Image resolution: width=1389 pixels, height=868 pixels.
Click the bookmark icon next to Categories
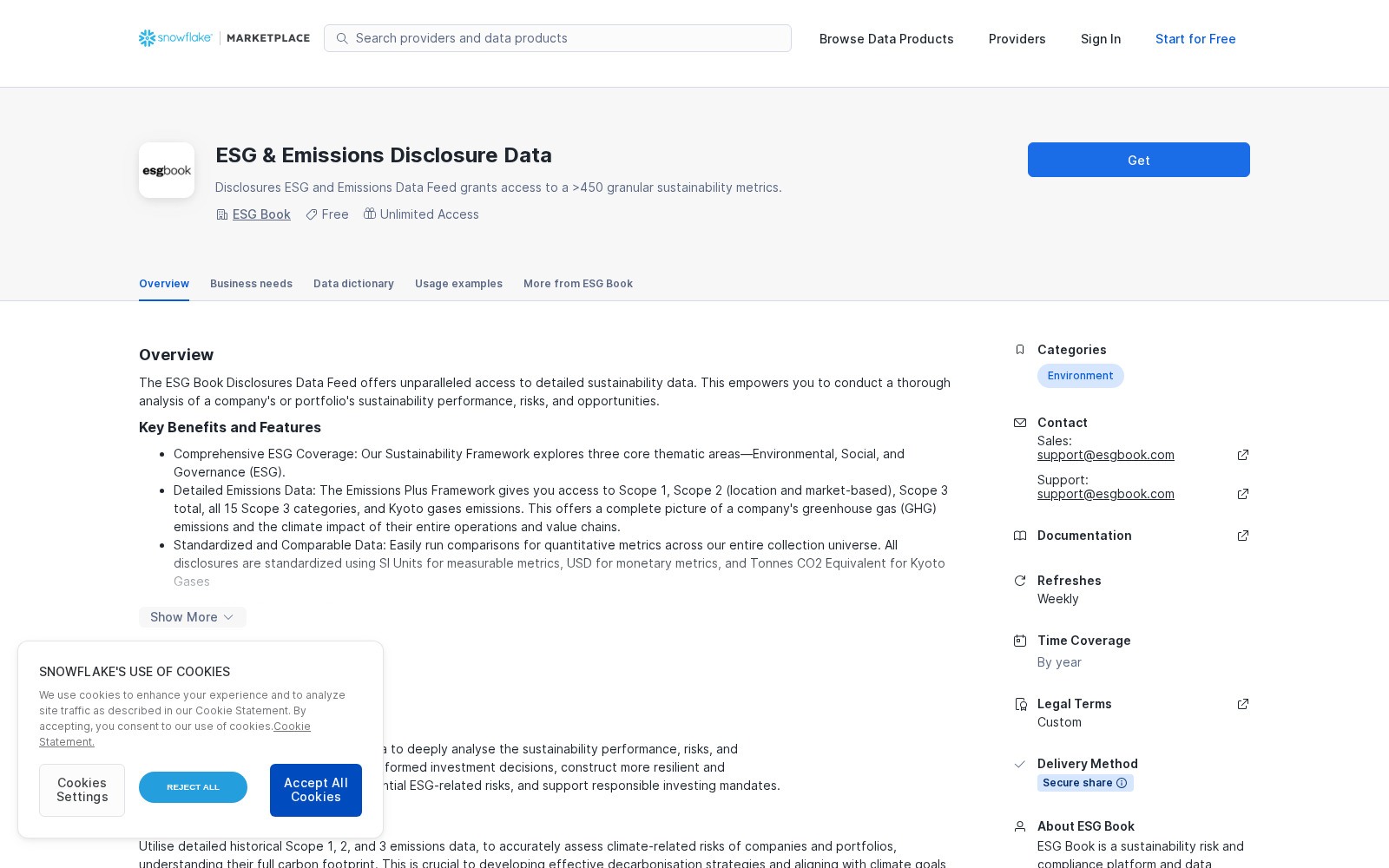pyautogui.click(x=1020, y=350)
